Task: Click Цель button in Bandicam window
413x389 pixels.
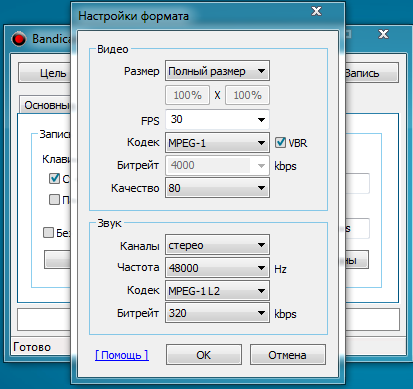Action: pos(45,73)
